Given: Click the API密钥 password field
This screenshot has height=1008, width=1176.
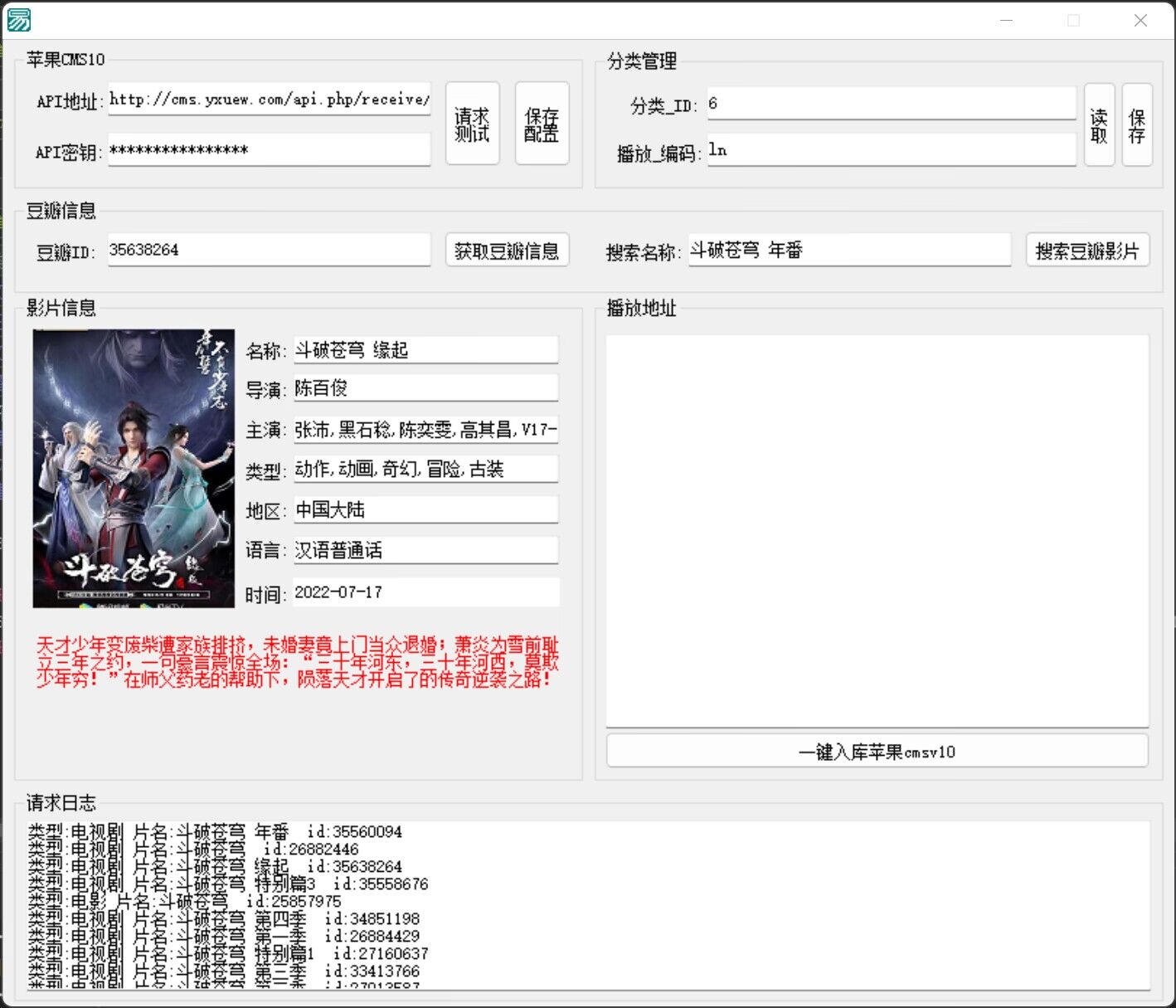Looking at the screenshot, I should (270, 150).
